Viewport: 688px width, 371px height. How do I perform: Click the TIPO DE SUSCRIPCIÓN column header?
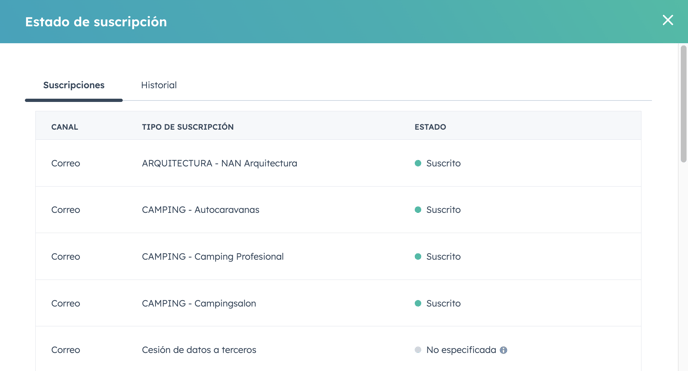click(x=187, y=127)
